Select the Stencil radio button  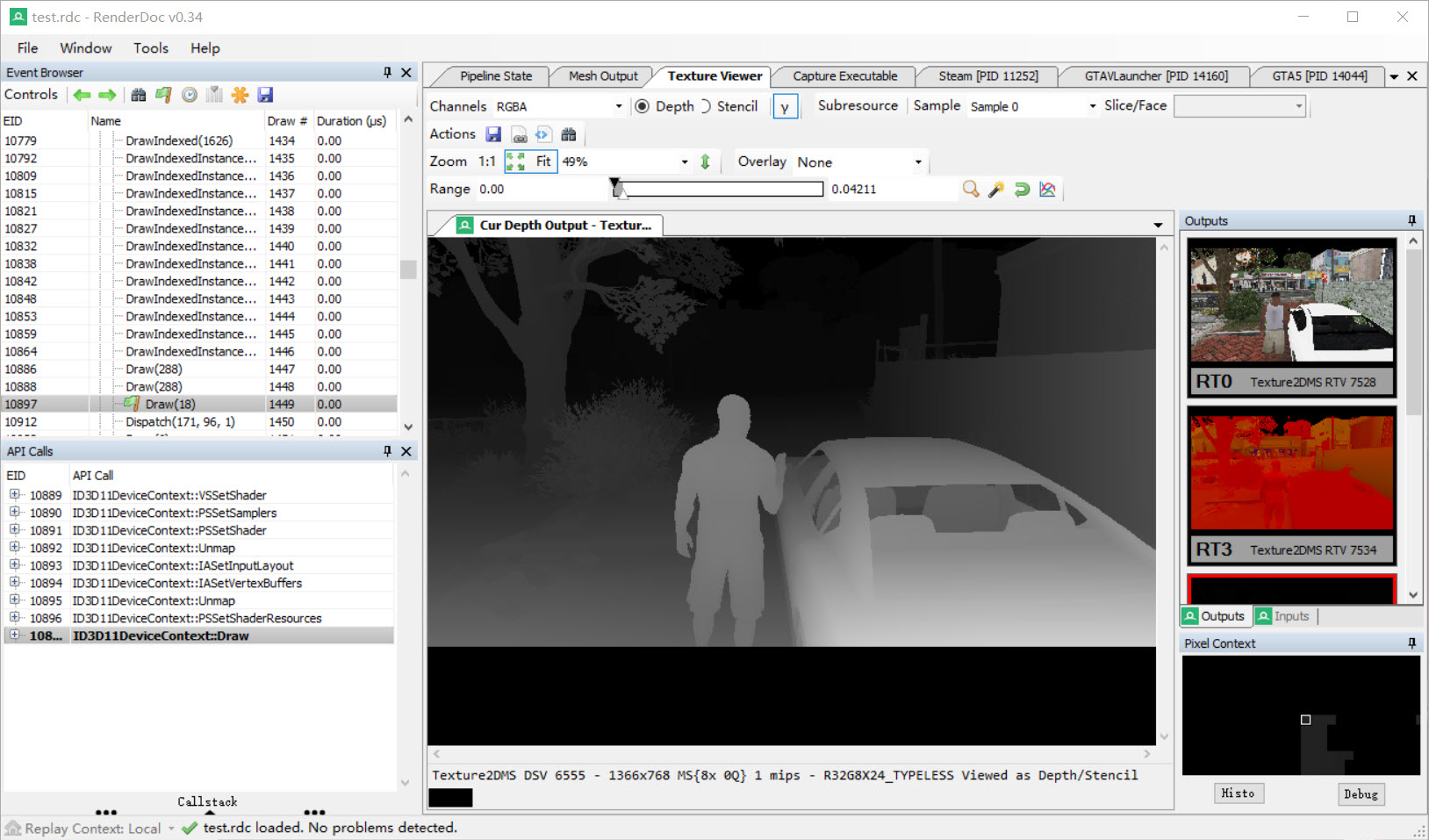[729, 106]
